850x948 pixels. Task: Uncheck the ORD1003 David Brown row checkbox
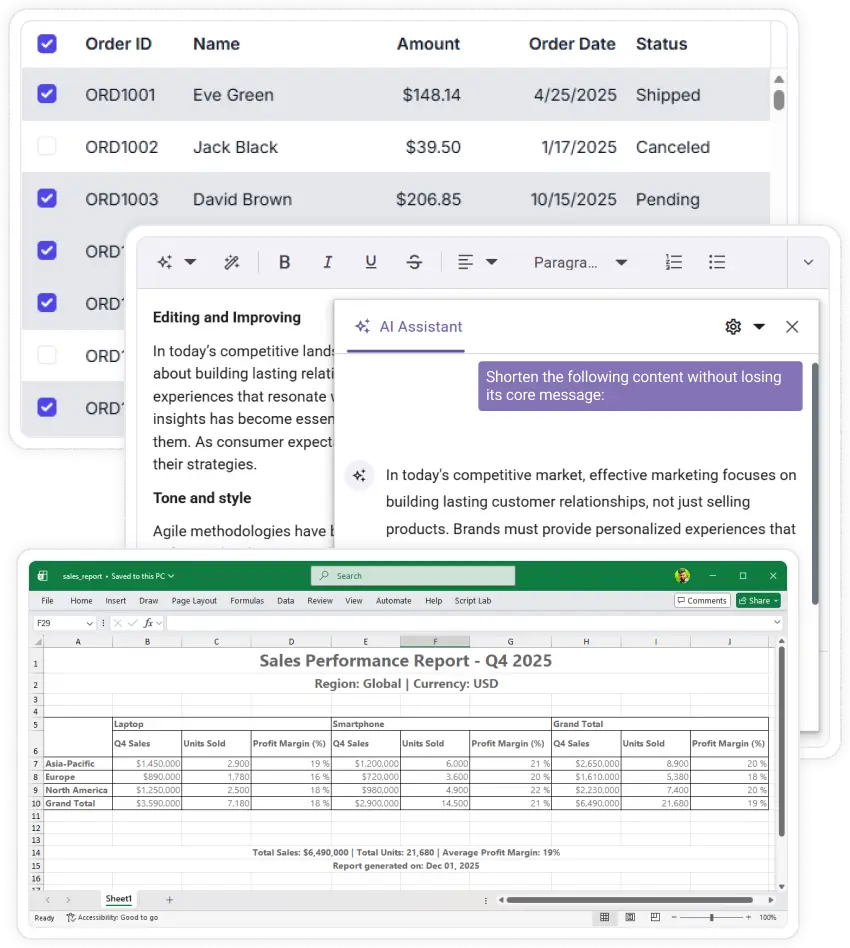click(x=47, y=198)
